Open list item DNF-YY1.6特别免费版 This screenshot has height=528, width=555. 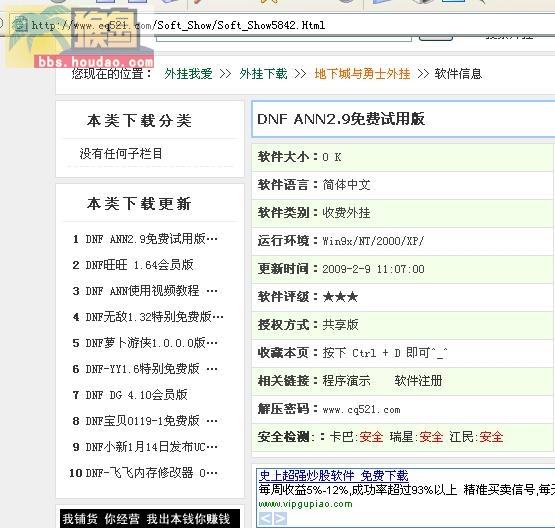(x=151, y=369)
